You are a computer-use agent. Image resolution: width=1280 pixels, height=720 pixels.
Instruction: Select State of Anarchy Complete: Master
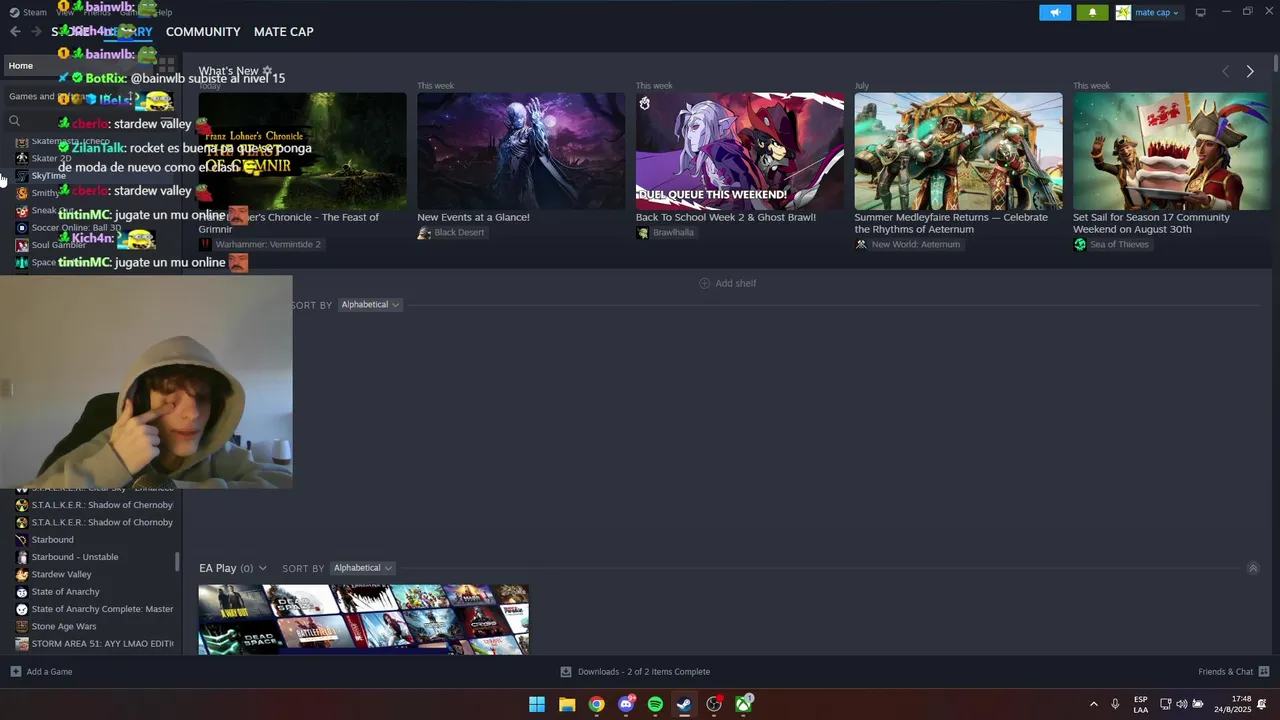pyautogui.click(x=102, y=609)
